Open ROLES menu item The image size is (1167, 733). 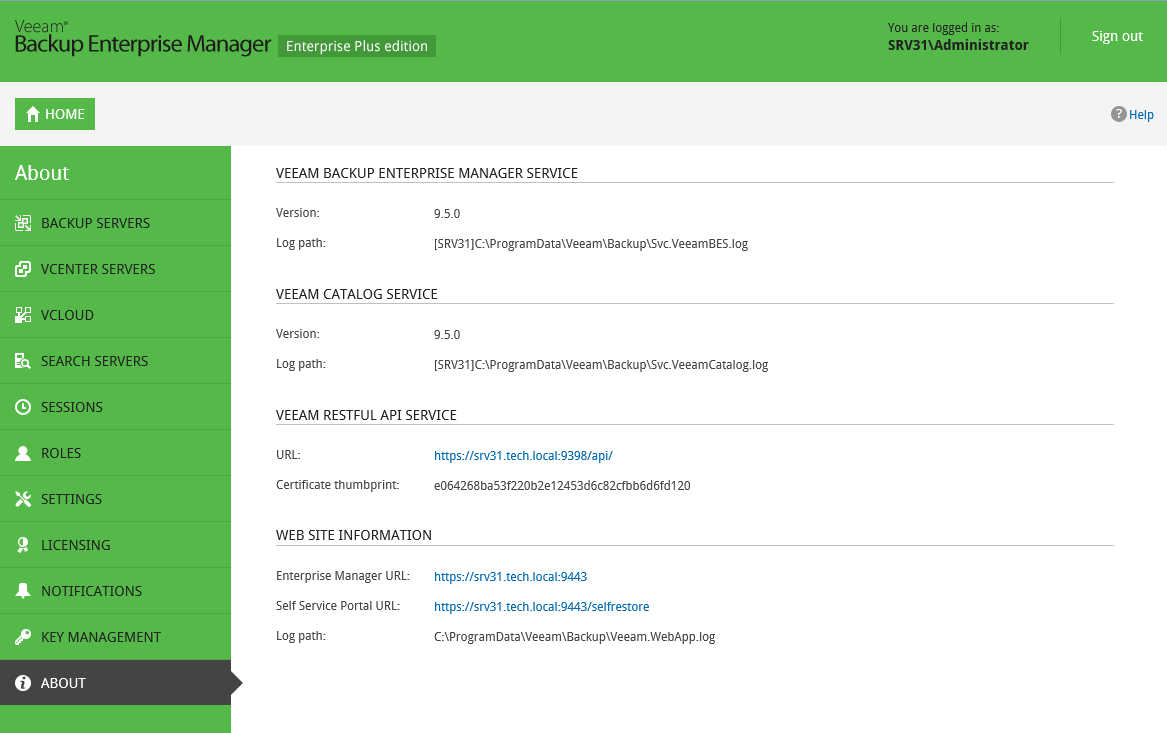pyautogui.click(x=115, y=453)
